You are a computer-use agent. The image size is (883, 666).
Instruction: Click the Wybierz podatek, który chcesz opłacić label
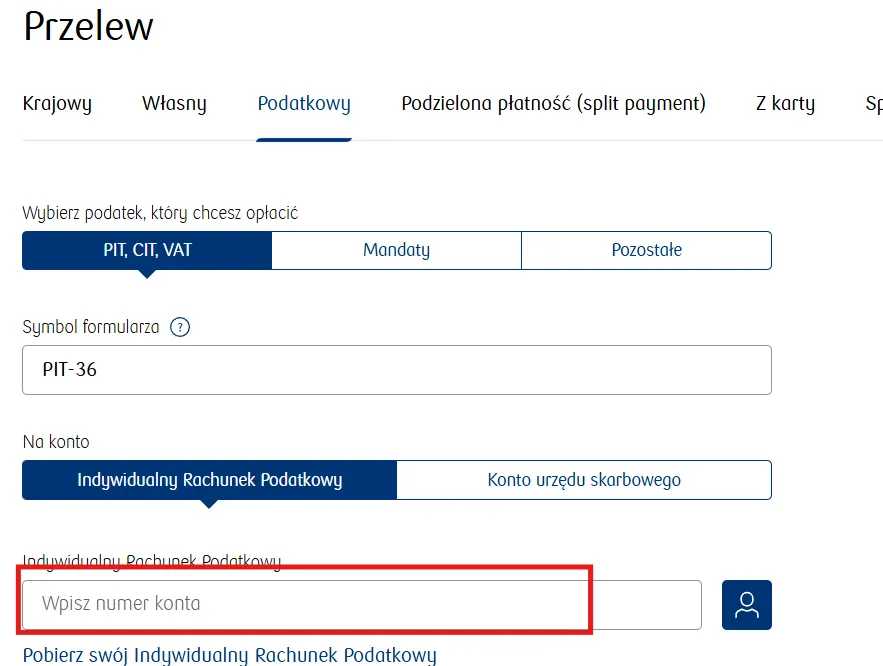click(160, 213)
